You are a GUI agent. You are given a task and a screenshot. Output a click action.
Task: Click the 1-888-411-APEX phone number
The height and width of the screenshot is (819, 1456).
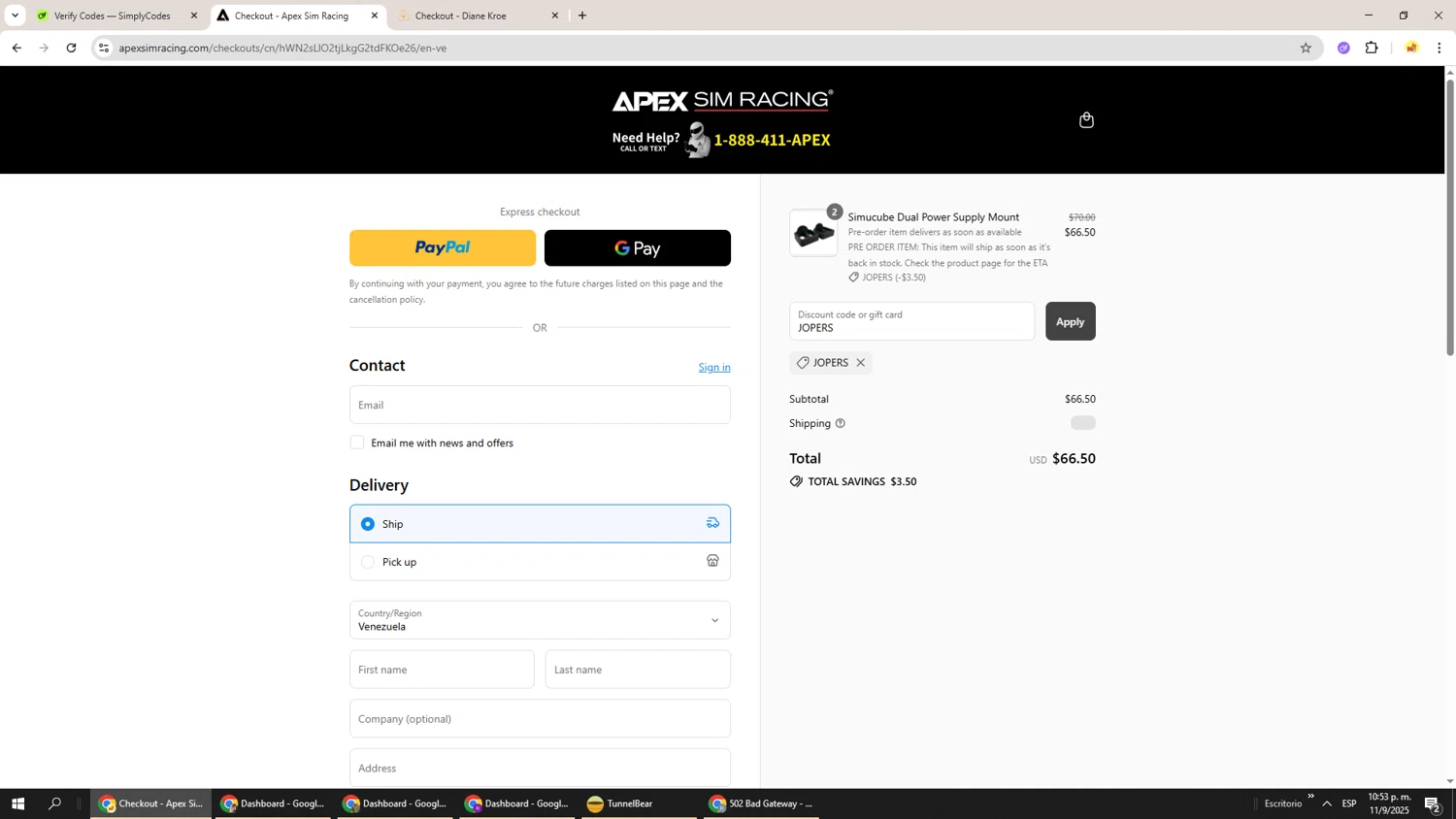[773, 140]
